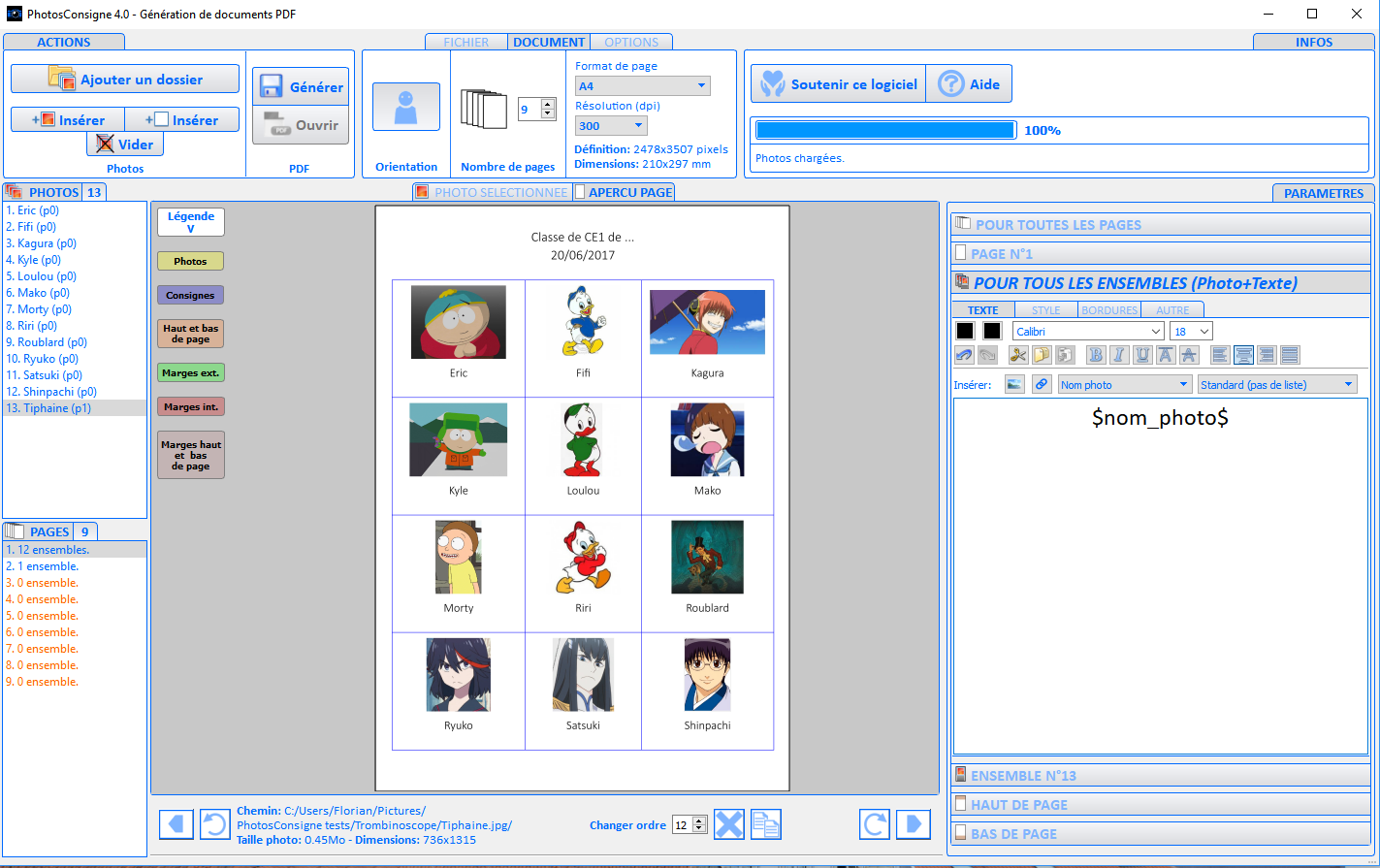Rotate photo clockwise
Viewport: 1380px width, 868px height.
(x=875, y=825)
